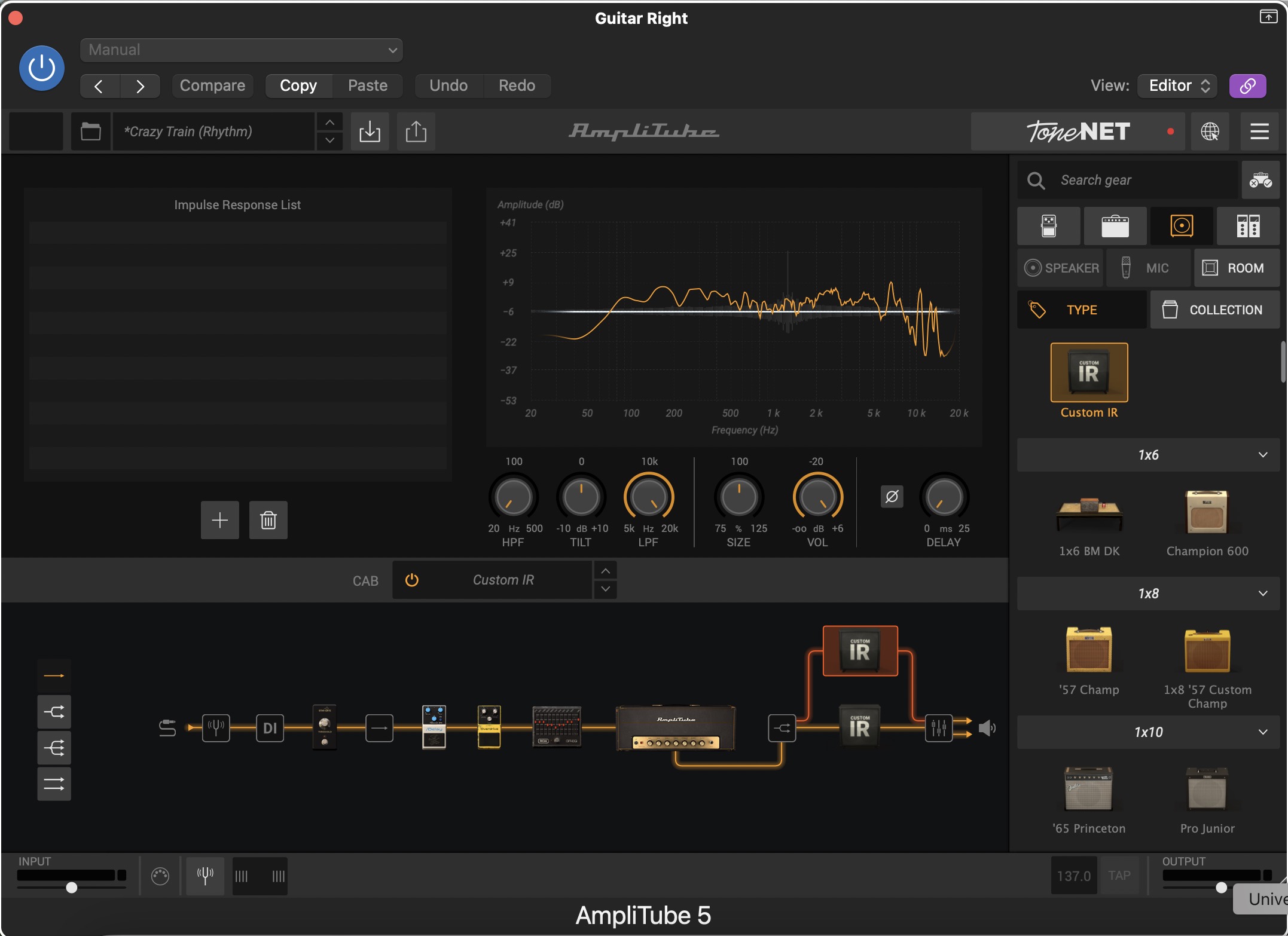Open the Manual preset dropdown
1288x936 pixels.
coord(242,50)
